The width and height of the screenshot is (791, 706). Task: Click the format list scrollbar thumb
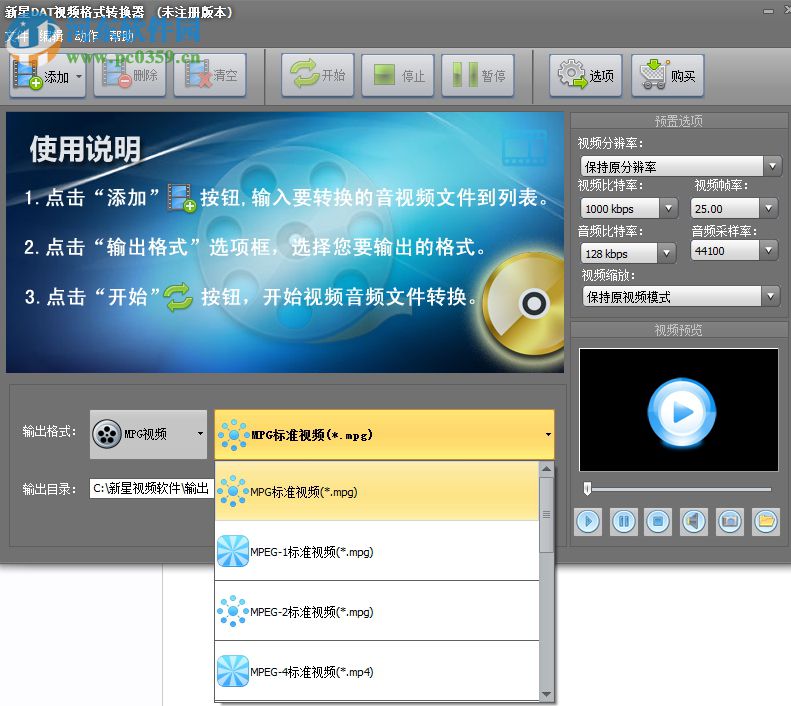tap(546, 515)
